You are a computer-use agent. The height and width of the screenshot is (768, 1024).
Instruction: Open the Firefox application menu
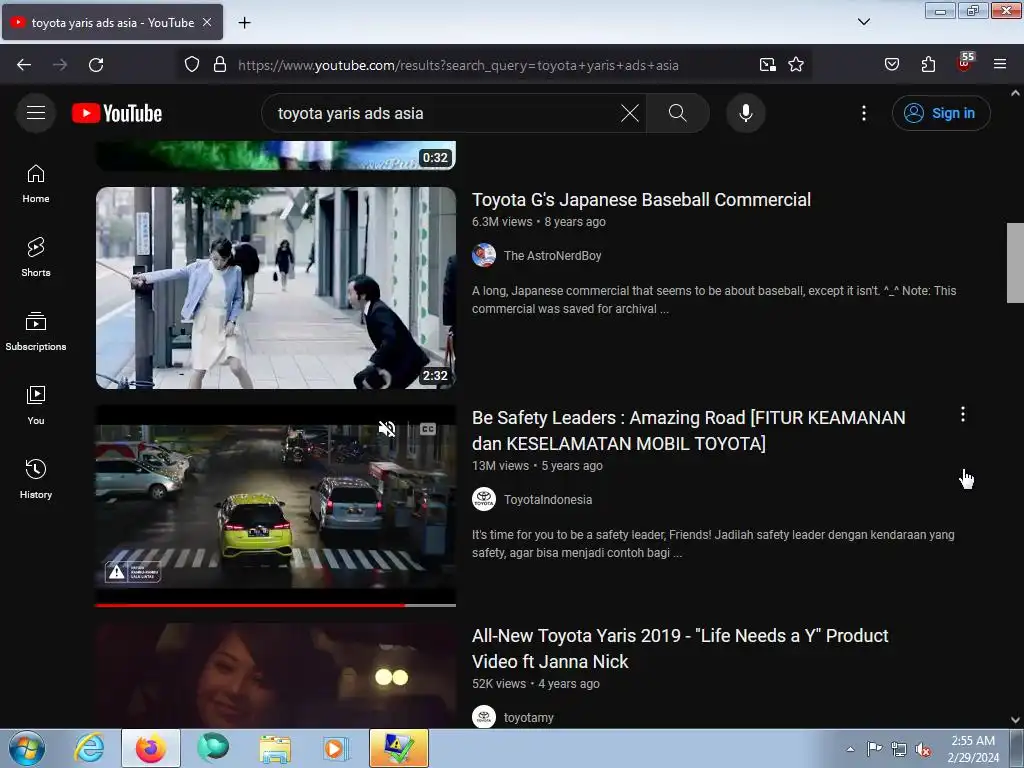(1000, 64)
